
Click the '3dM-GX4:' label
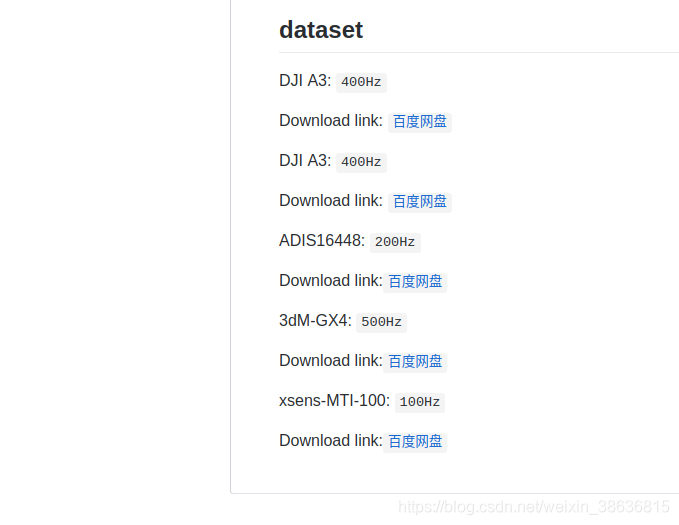(315, 321)
